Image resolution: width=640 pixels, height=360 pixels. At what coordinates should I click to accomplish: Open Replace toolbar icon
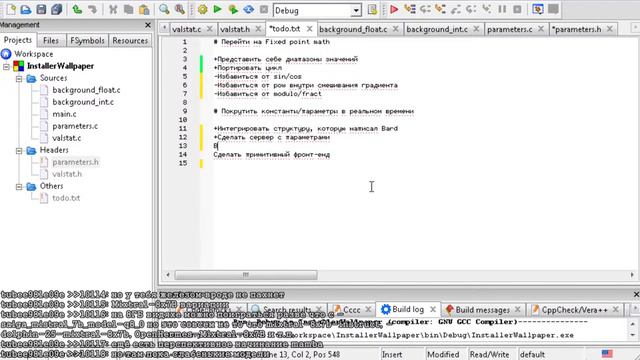180,9
